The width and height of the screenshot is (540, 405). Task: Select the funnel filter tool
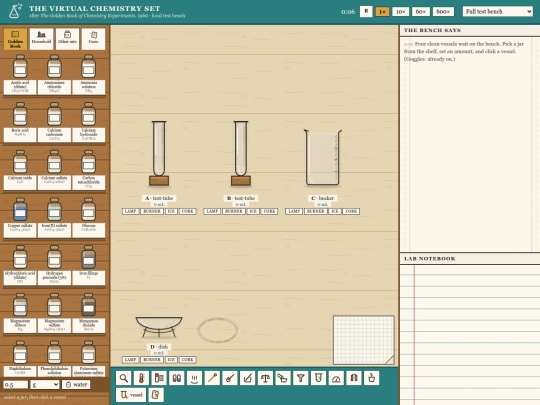coord(301,378)
